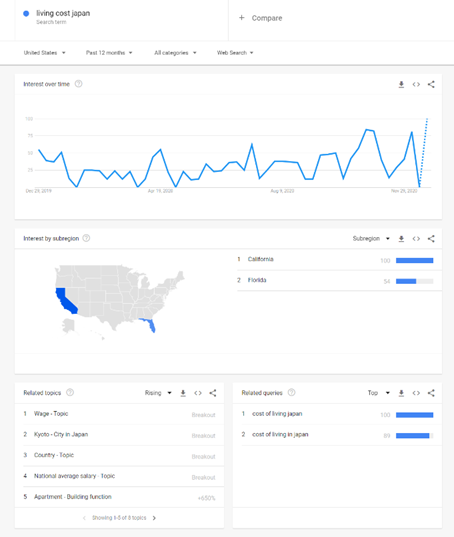Share the Interest over time chart
The image size is (454, 537).
tap(431, 84)
